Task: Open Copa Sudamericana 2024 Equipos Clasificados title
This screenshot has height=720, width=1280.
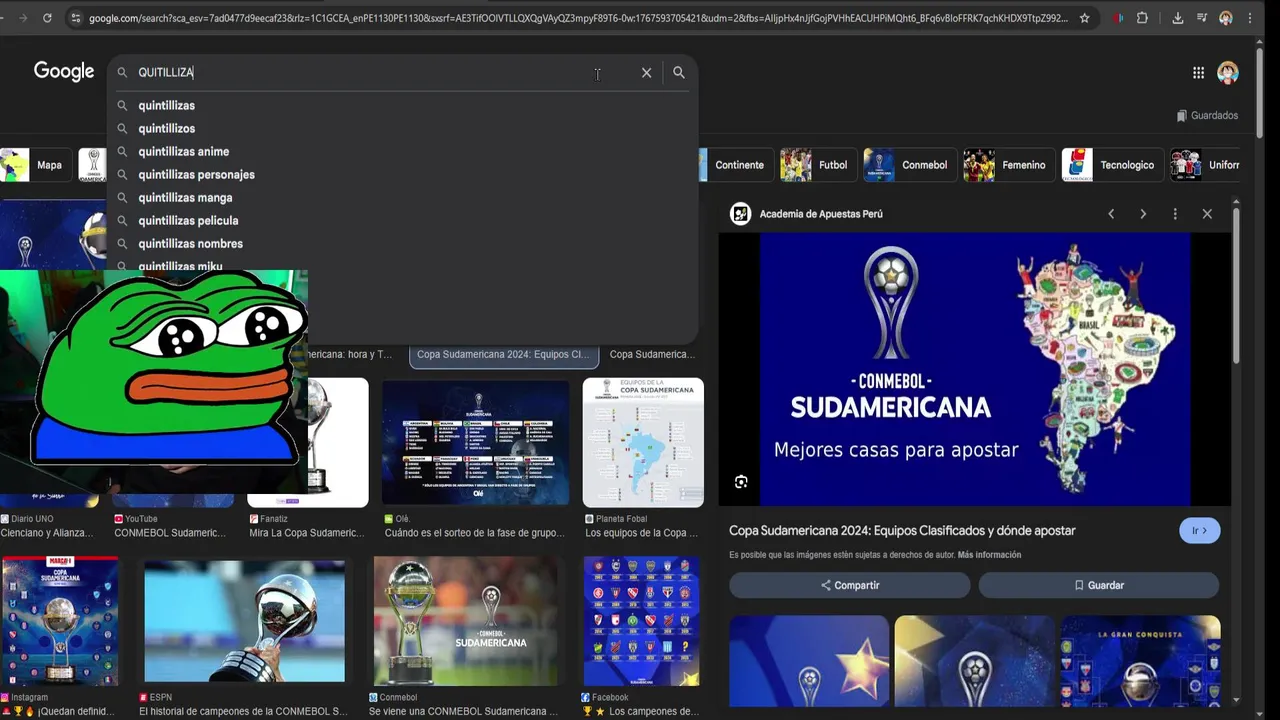Action: coord(902,531)
